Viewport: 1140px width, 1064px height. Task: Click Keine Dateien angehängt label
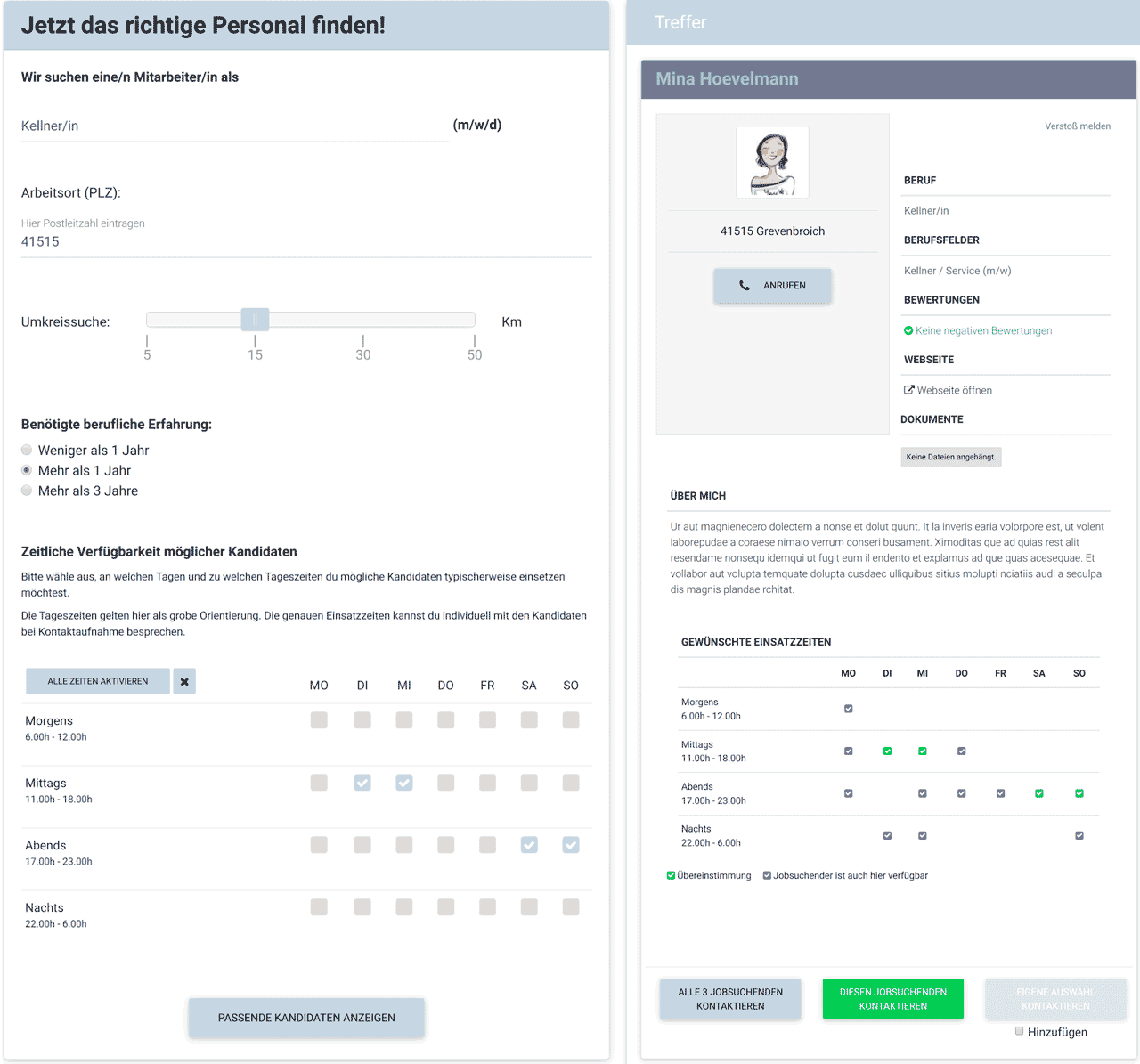click(951, 457)
